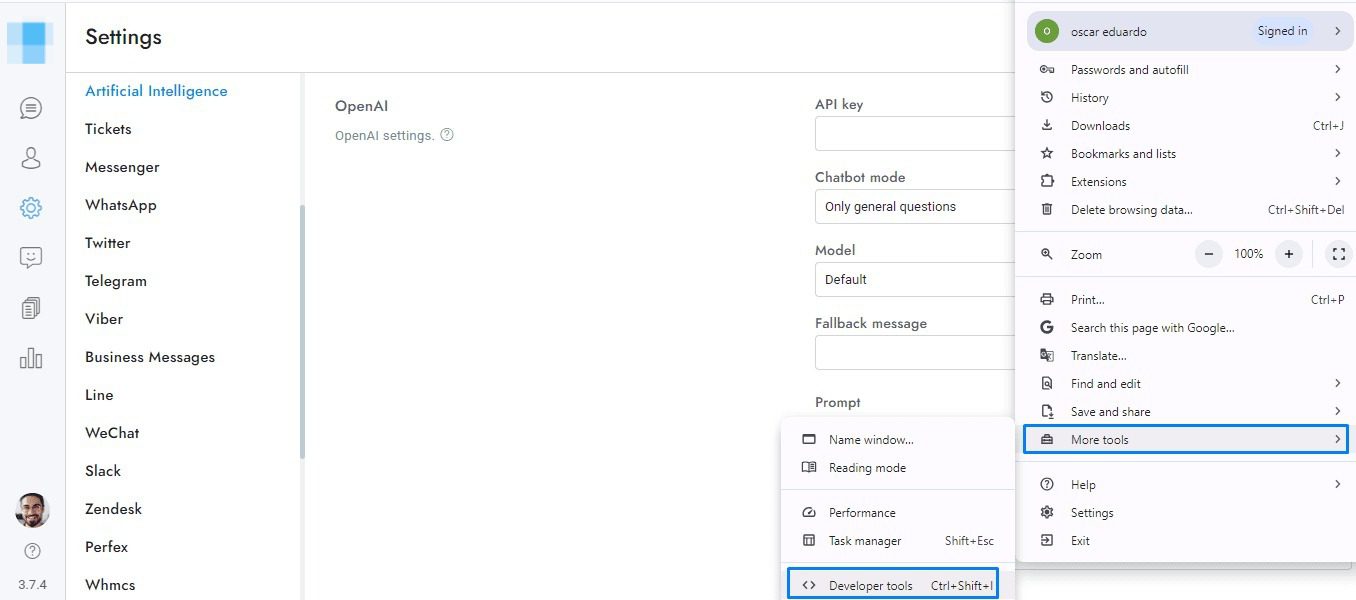Open the reports bar chart icon

point(31,358)
